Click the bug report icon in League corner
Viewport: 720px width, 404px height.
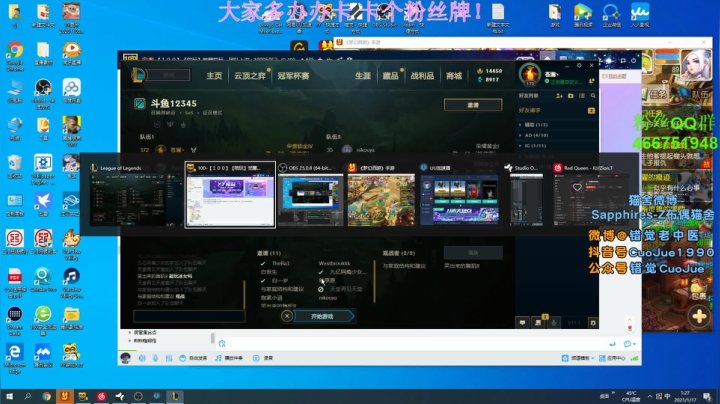(x=593, y=323)
